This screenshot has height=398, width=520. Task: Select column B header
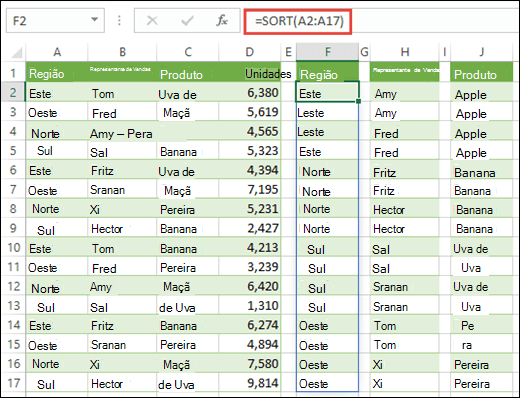(122, 52)
